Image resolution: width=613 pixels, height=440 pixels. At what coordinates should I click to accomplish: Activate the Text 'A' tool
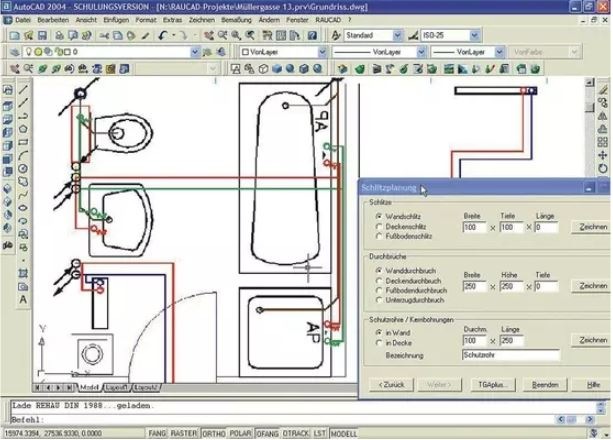22,298
